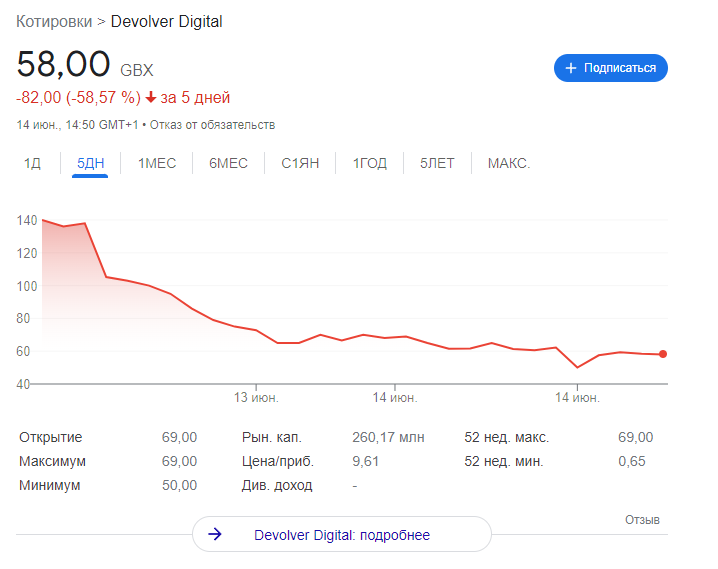Click the 13 июн. date label
Image resolution: width=718 pixels, height=569 pixels.
256,398
